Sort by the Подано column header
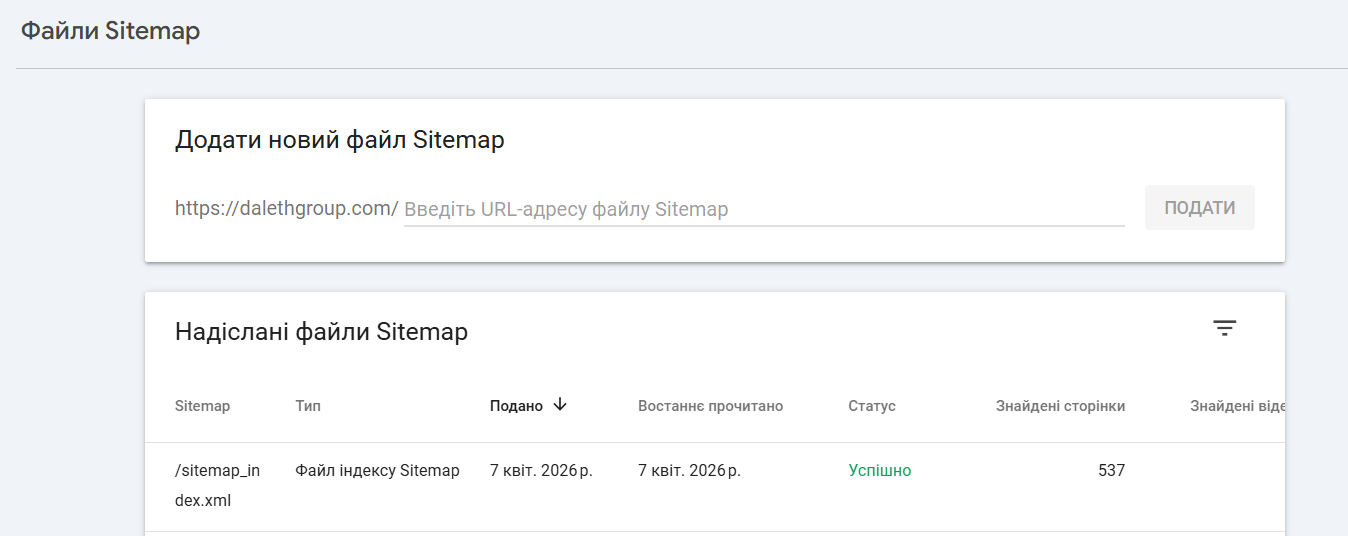This screenshot has width=1348, height=536. [x=516, y=406]
